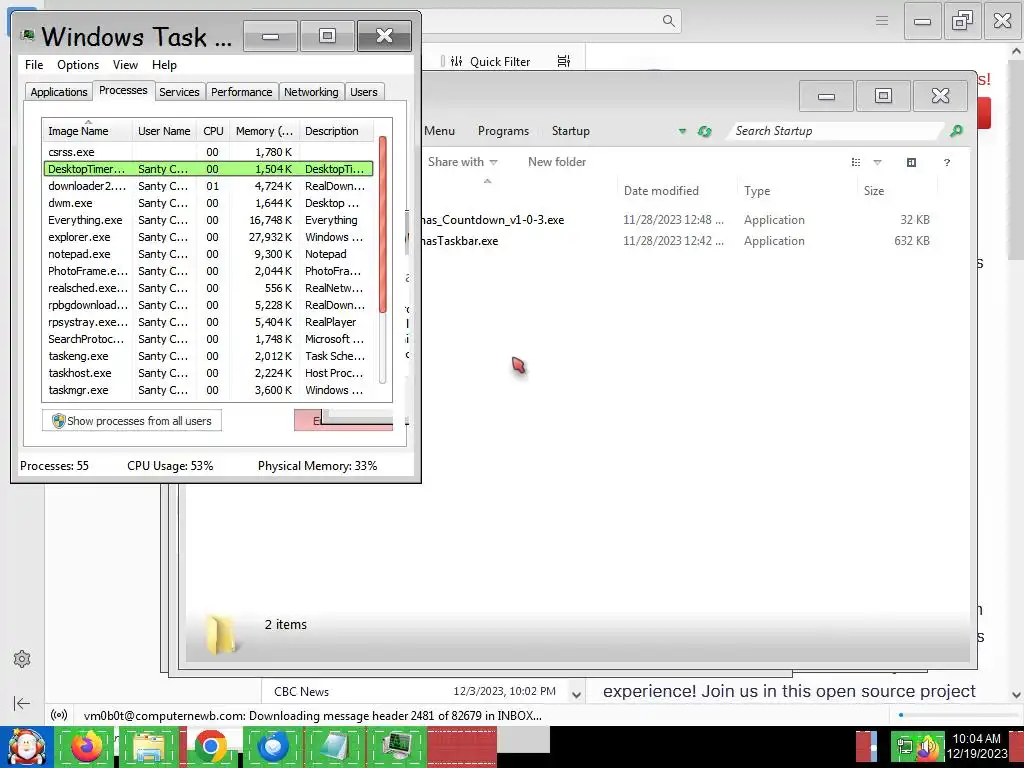Sort files by Date modified column
This screenshot has width=1024, height=768.
pyautogui.click(x=677, y=191)
